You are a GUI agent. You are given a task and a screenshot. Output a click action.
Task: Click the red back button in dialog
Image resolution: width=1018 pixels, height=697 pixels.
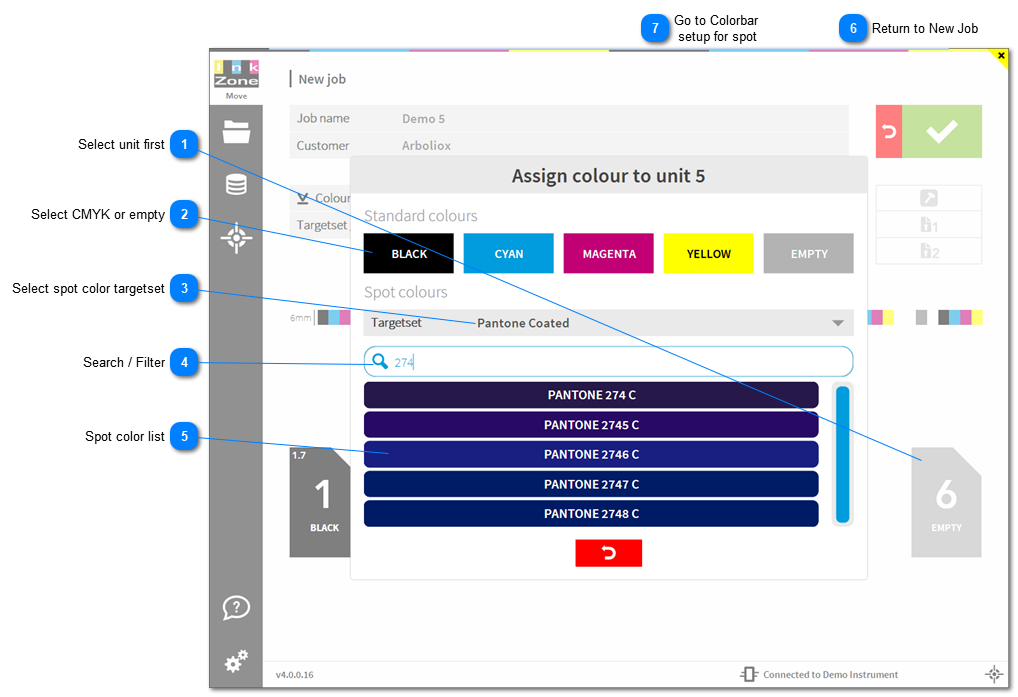click(608, 553)
